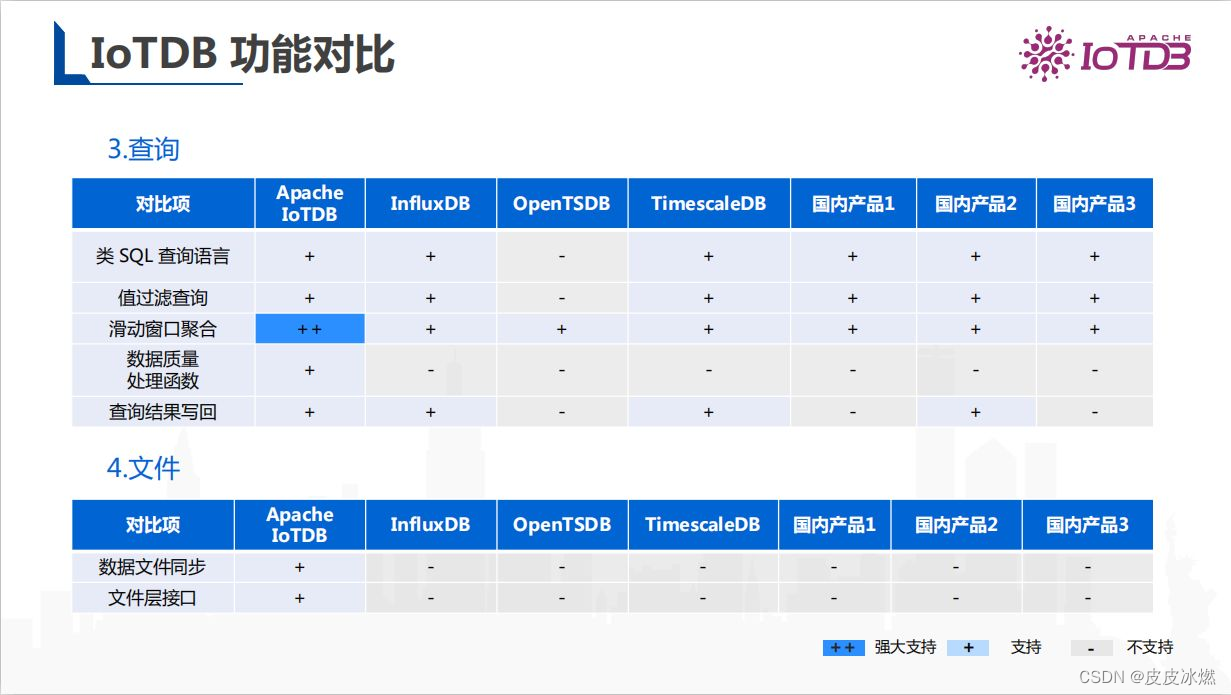
Task: Click 'TimescaleDB' header in query table
Action: pos(709,204)
